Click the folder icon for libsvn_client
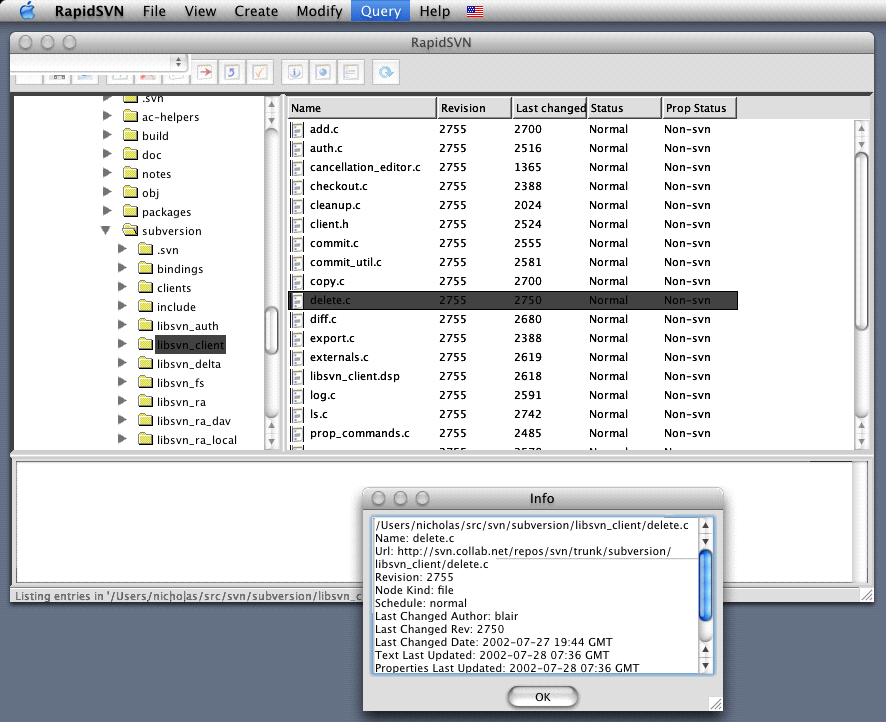The width and height of the screenshot is (886, 722). 146,344
